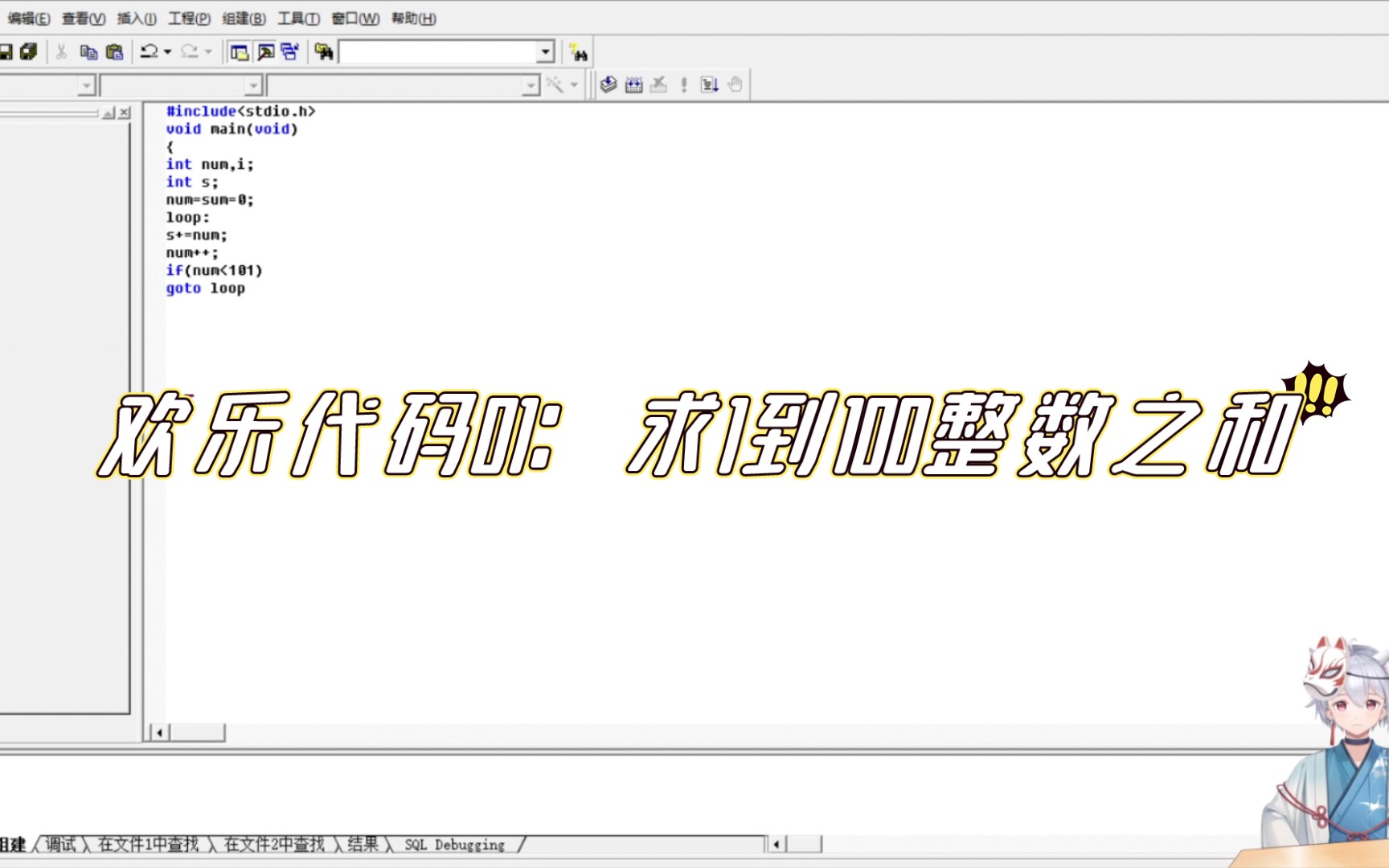Paste from clipboard using the clipboard icon
The width and height of the screenshot is (1389, 868).
click(115, 51)
